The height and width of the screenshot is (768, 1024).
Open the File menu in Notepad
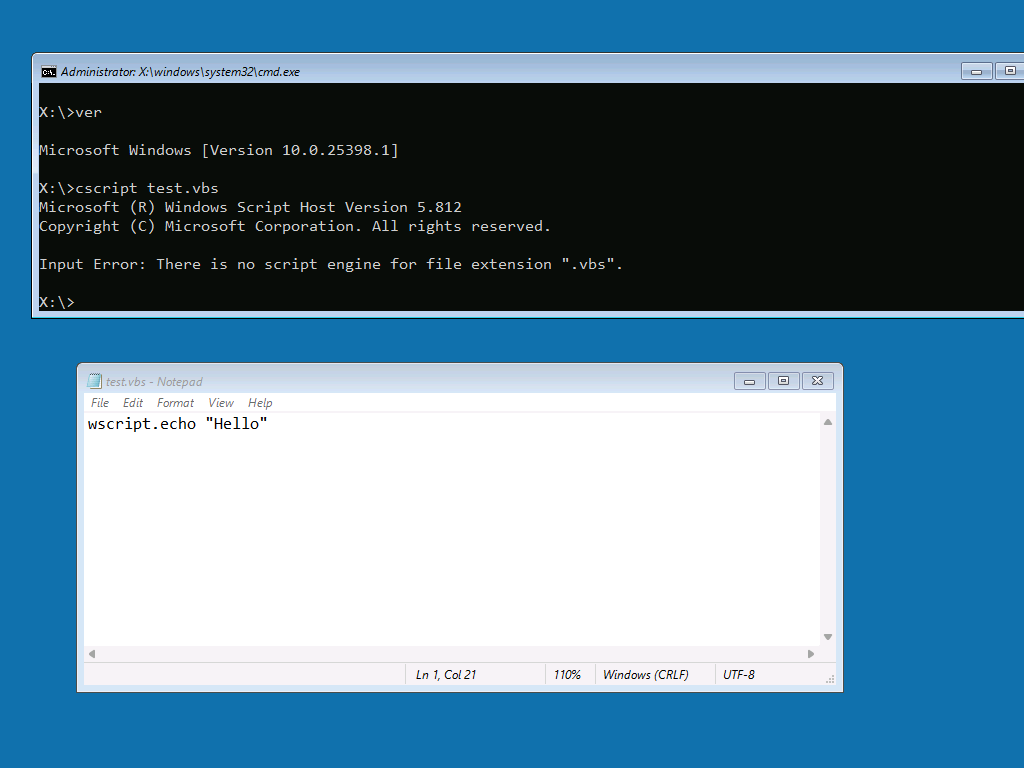point(99,403)
